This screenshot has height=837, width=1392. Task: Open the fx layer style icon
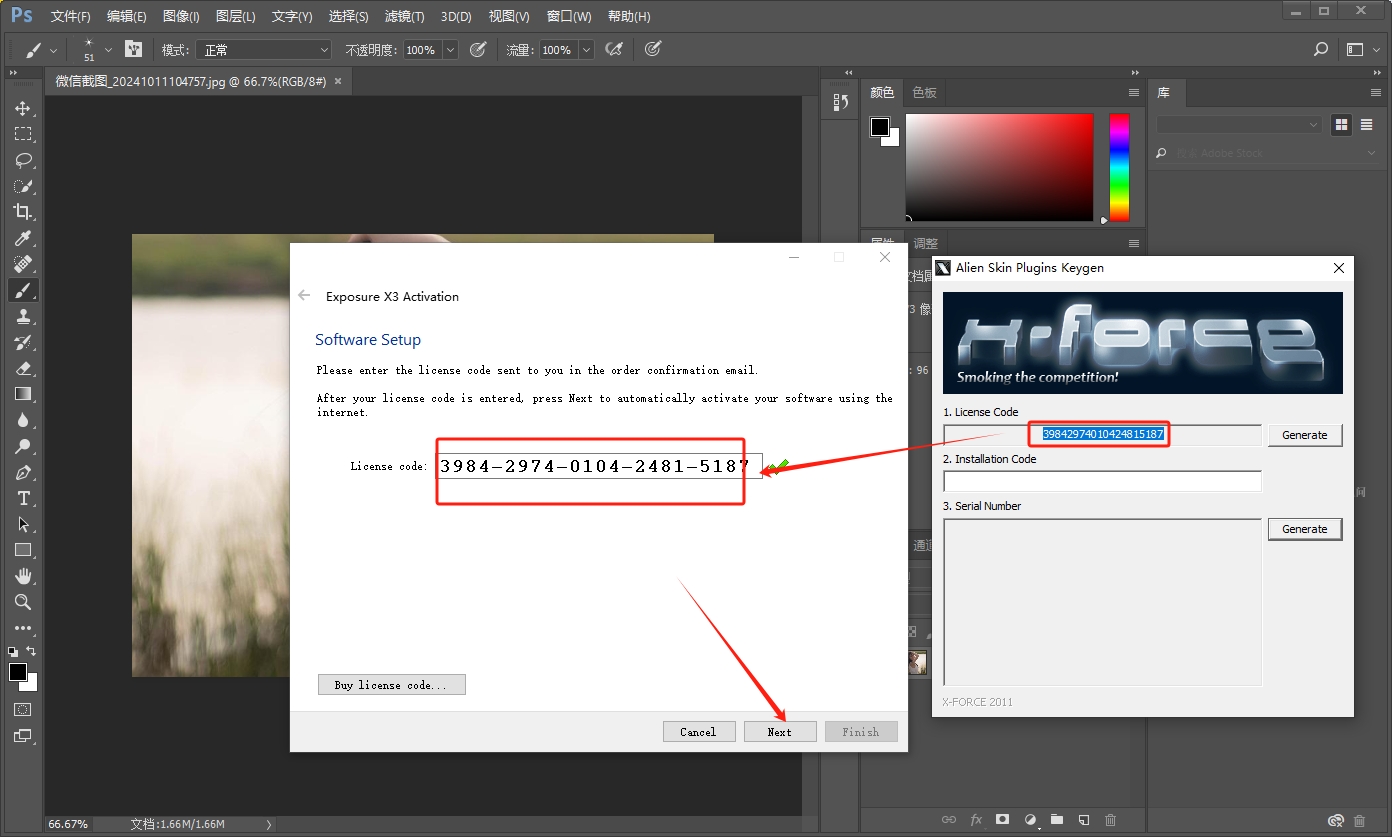tap(976, 820)
